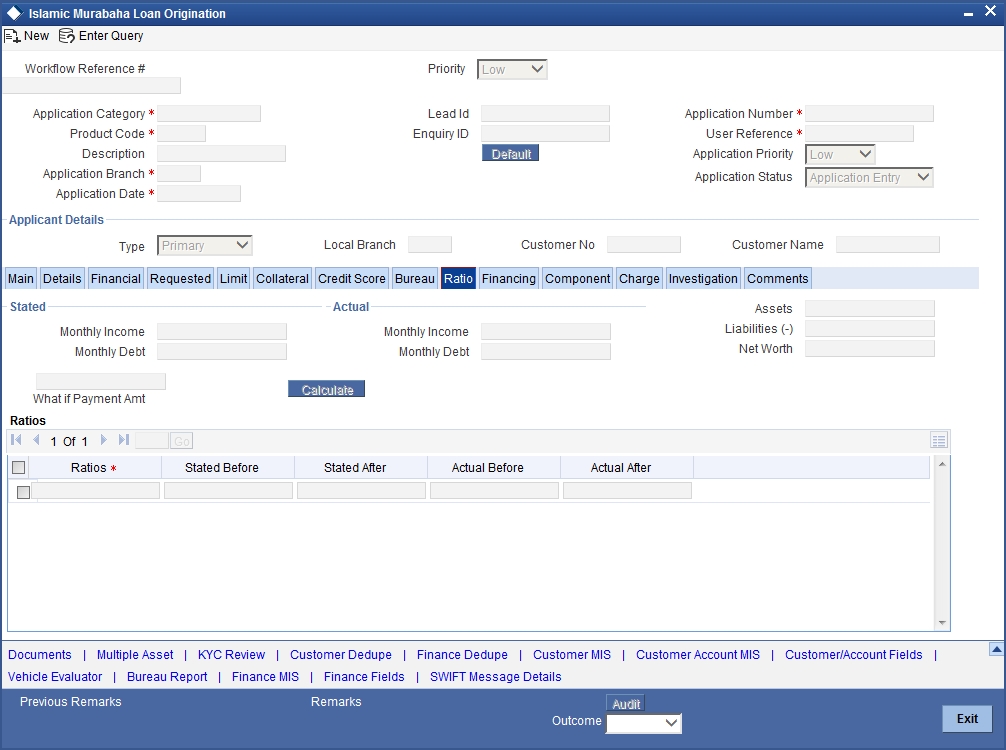Click Ratios grid scrollbar up arrow

point(942,463)
